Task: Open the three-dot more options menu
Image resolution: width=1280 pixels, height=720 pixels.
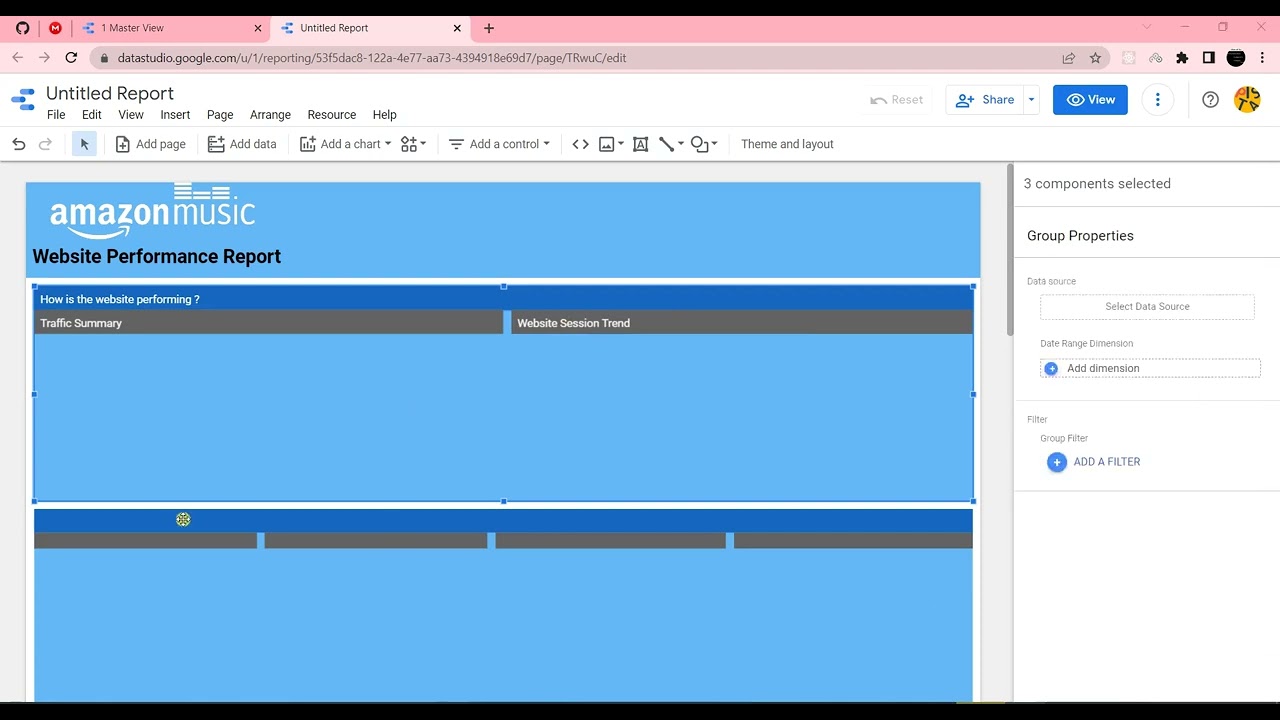Action: click(x=1157, y=100)
